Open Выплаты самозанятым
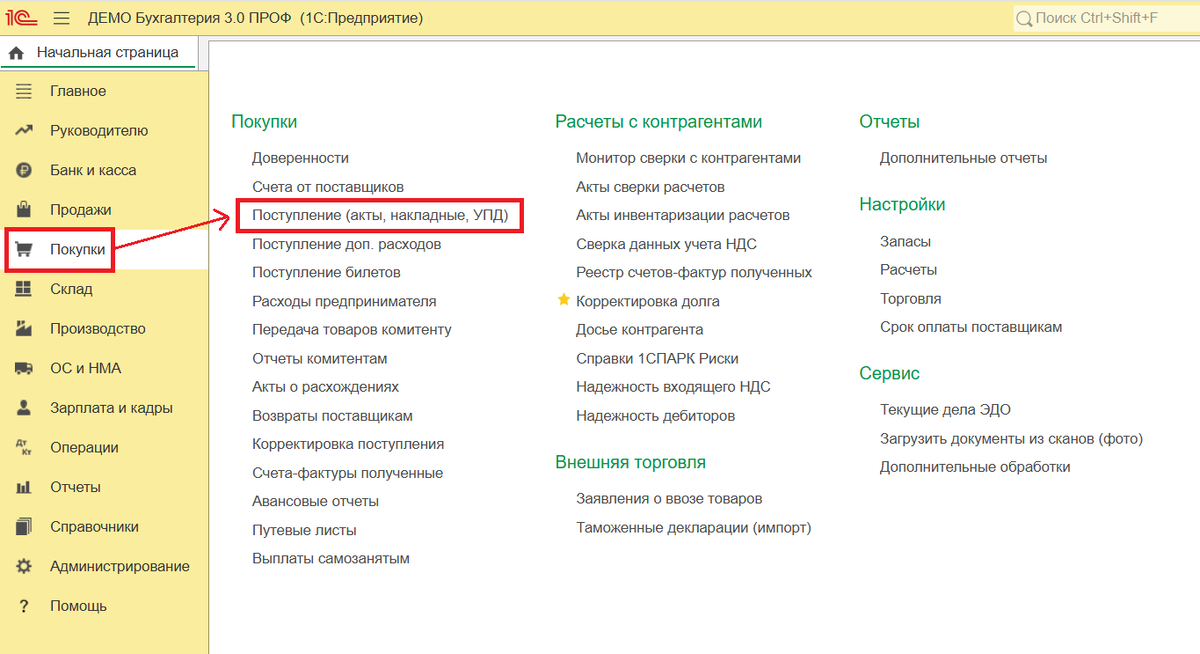This screenshot has width=1200, height=654. [331, 559]
